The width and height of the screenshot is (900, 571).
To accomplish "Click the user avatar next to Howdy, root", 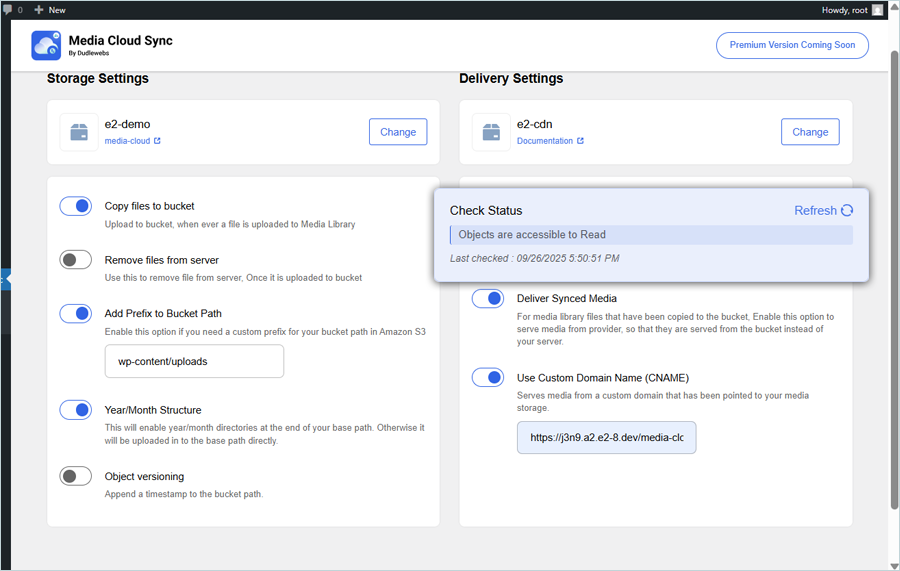I will tap(877, 10).
